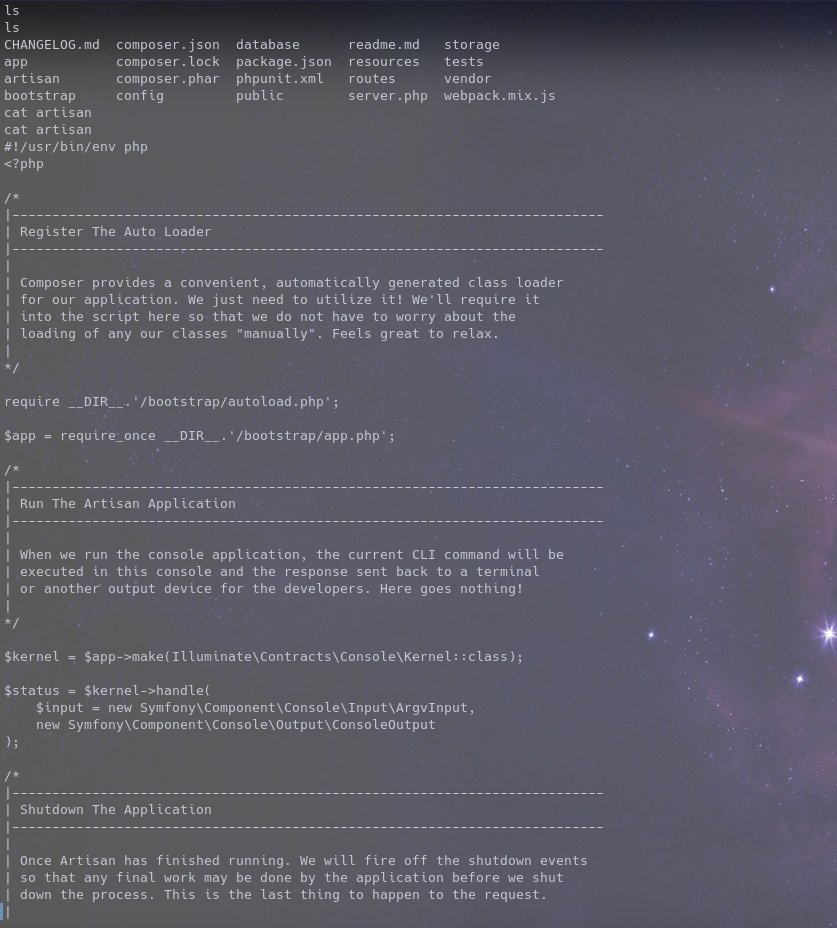Click server.php in the listing
This screenshot has height=928, width=837.
click(388, 96)
